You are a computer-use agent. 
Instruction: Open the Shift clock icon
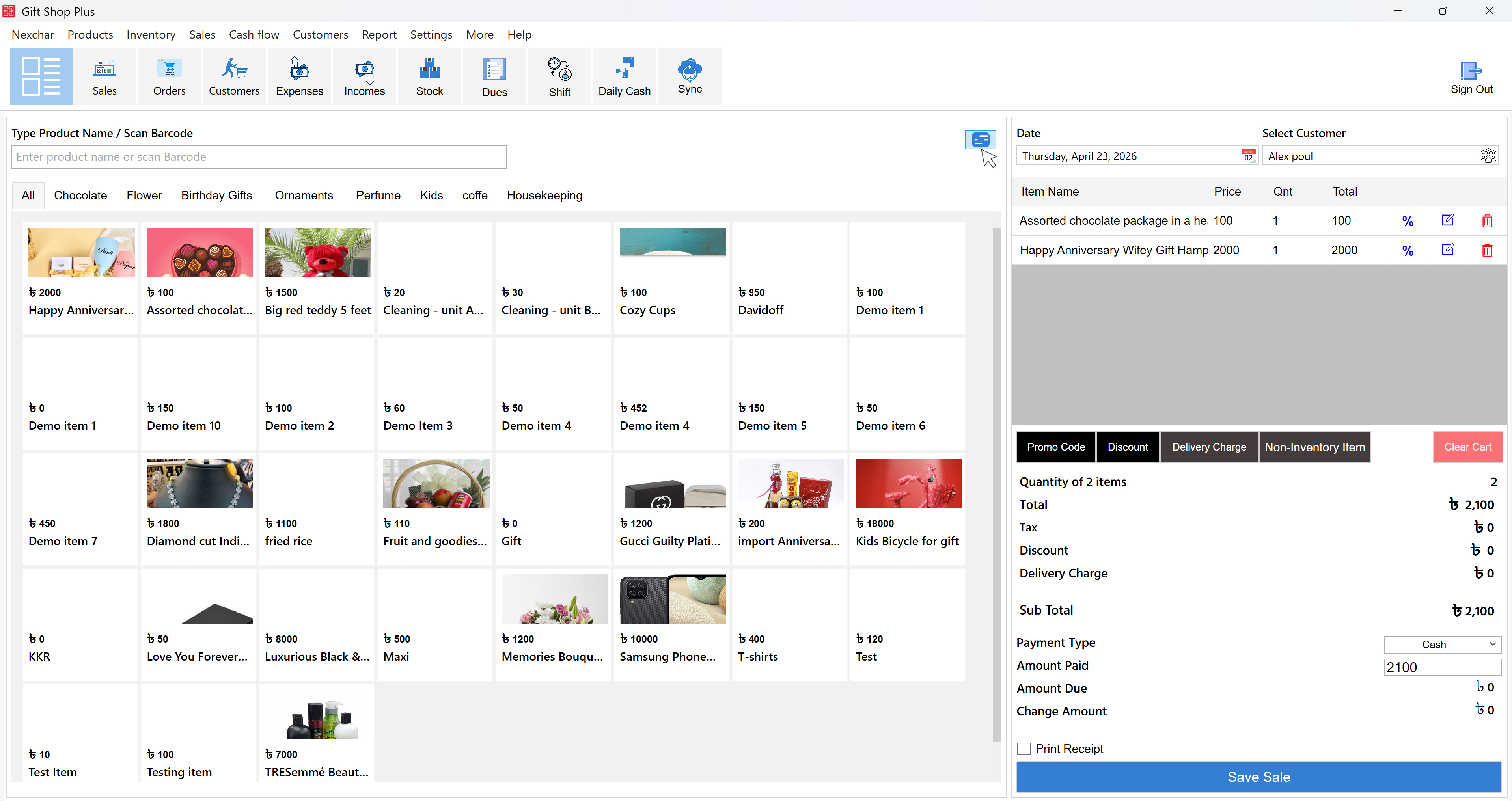coord(559,76)
